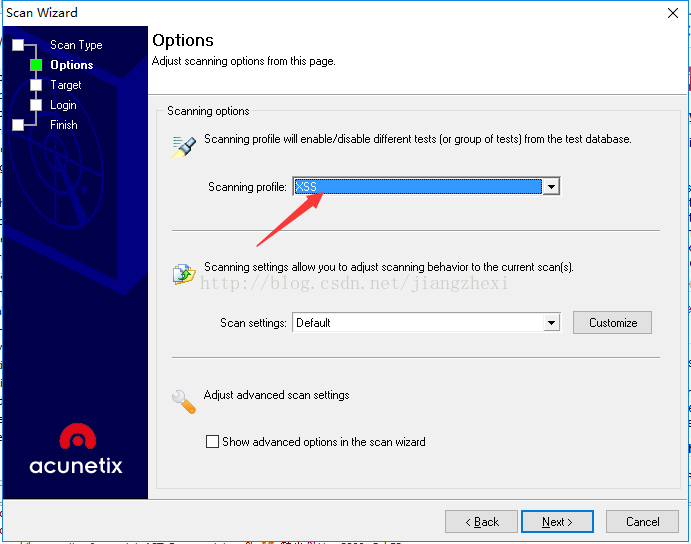Click the Customize button
This screenshot has height=544, width=691.
click(x=612, y=323)
